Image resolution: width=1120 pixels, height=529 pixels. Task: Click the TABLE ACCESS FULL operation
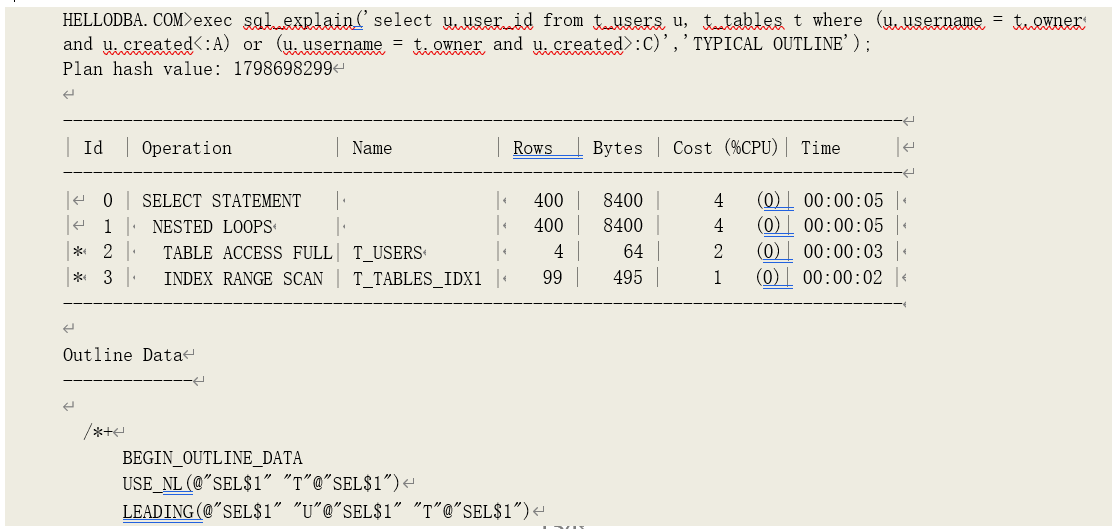tap(247, 253)
